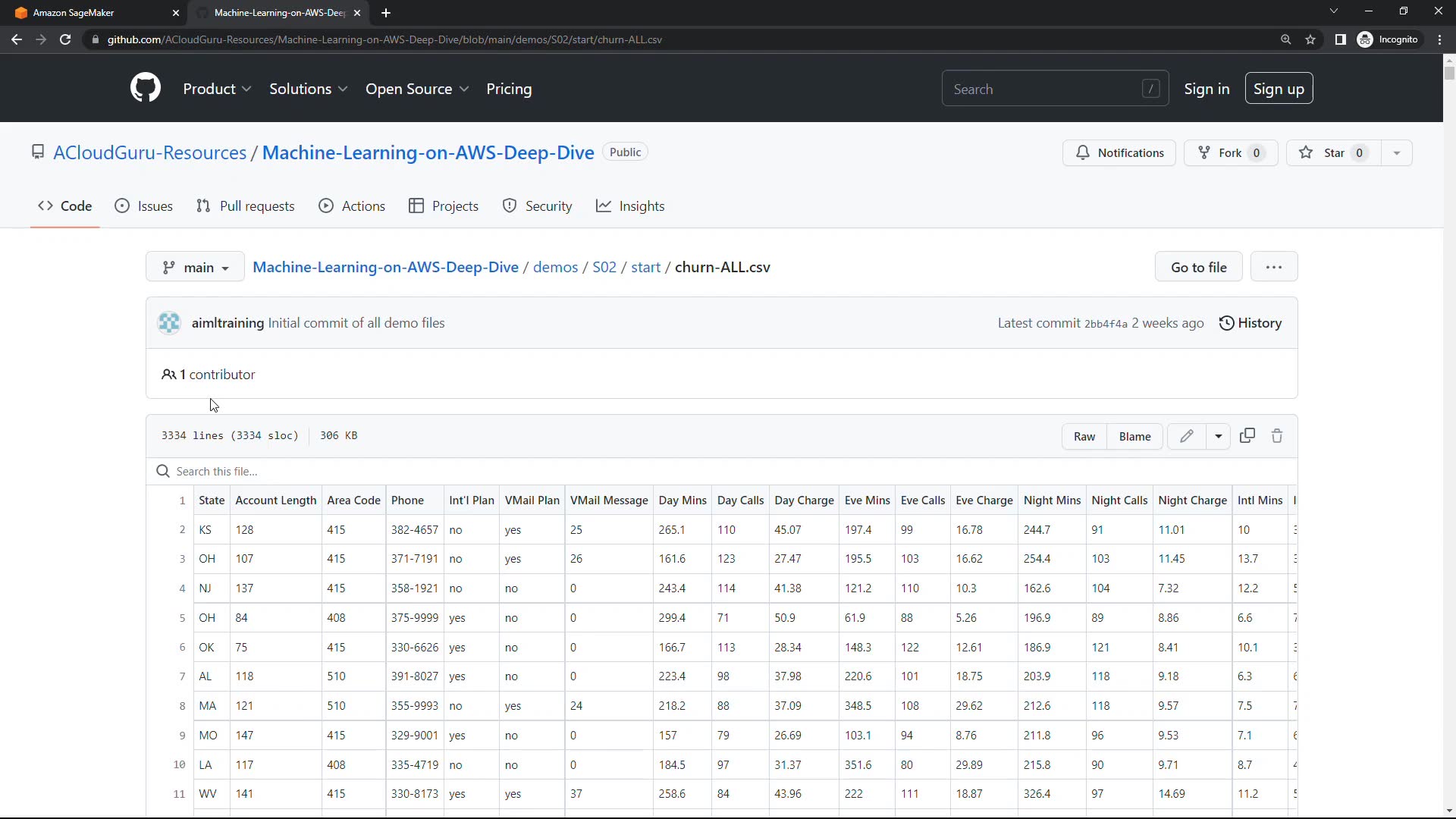This screenshot has width=1456, height=819.
Task: Open the Product navigation dropdown
Action: 217,89
